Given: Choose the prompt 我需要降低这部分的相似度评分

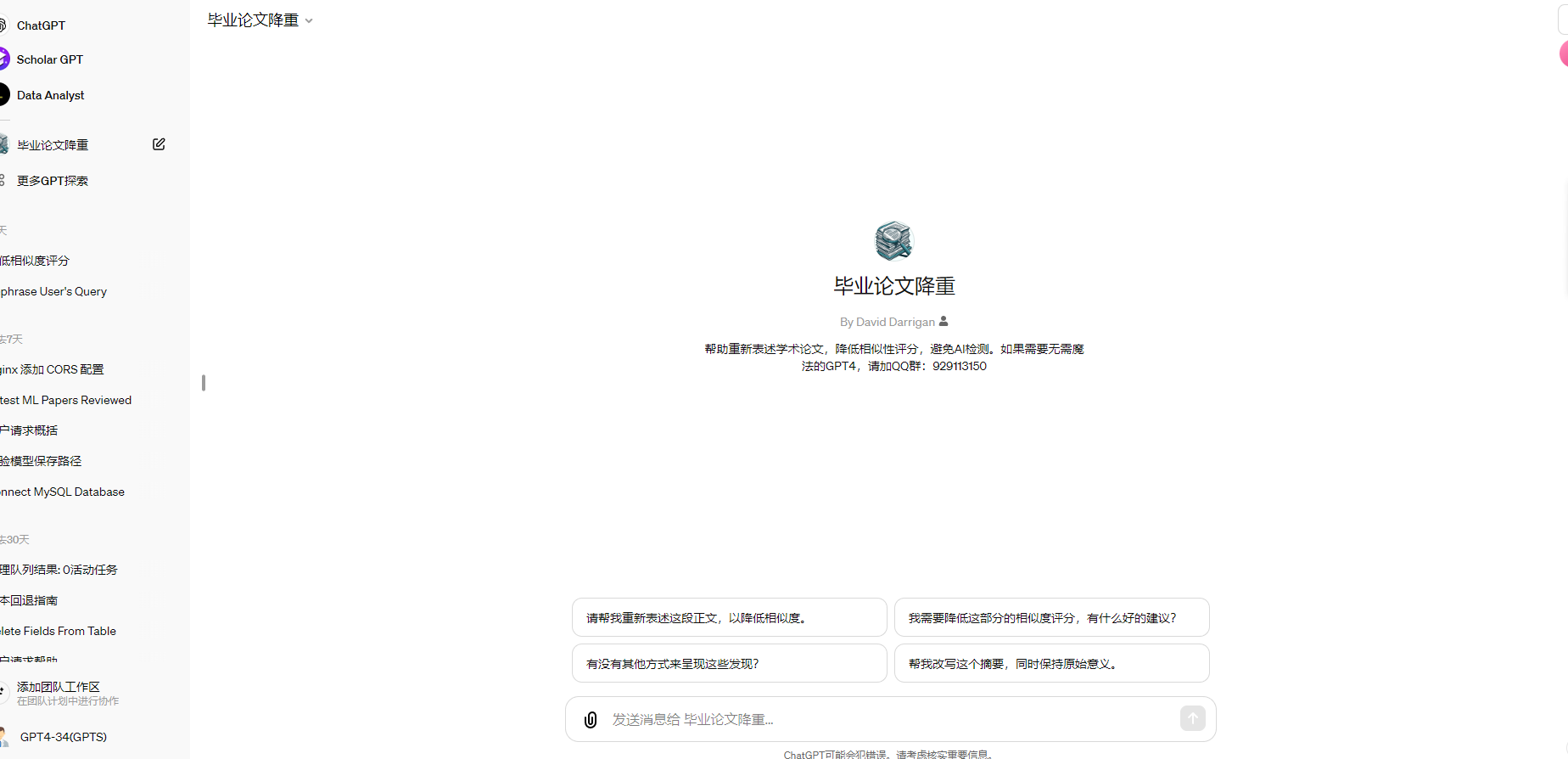Looking at the screenshot, I should pyautogui.click(x=1052, y=617).
